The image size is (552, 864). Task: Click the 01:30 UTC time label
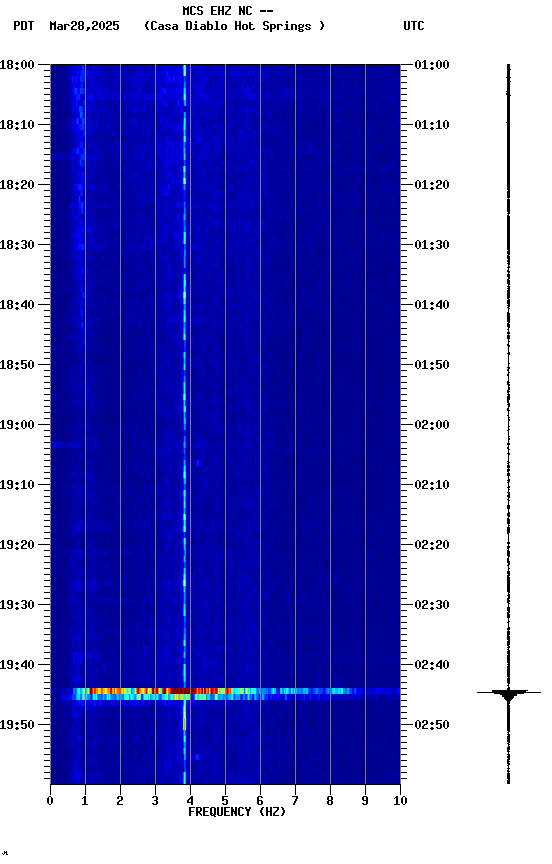pyautogui.click(x=432, y=245)
